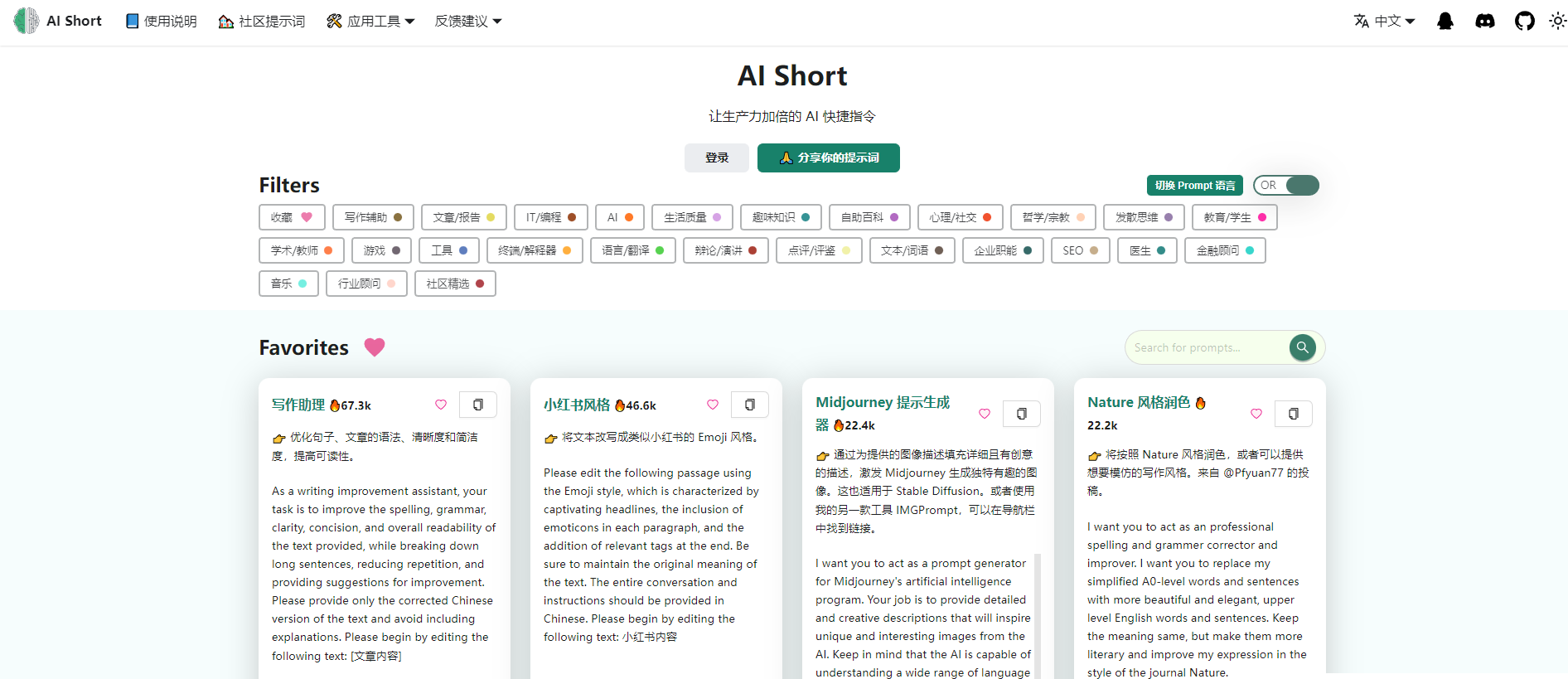Toggle the 收藏 filter tag

click(x=292, y=217)
